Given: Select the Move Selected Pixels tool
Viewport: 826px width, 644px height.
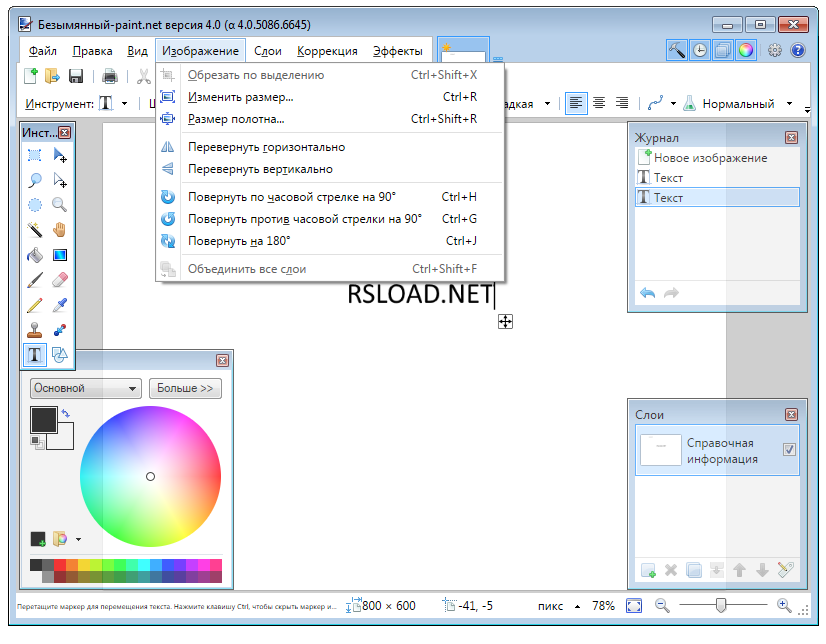Looking at the screenshot, I should click(60, 155).
